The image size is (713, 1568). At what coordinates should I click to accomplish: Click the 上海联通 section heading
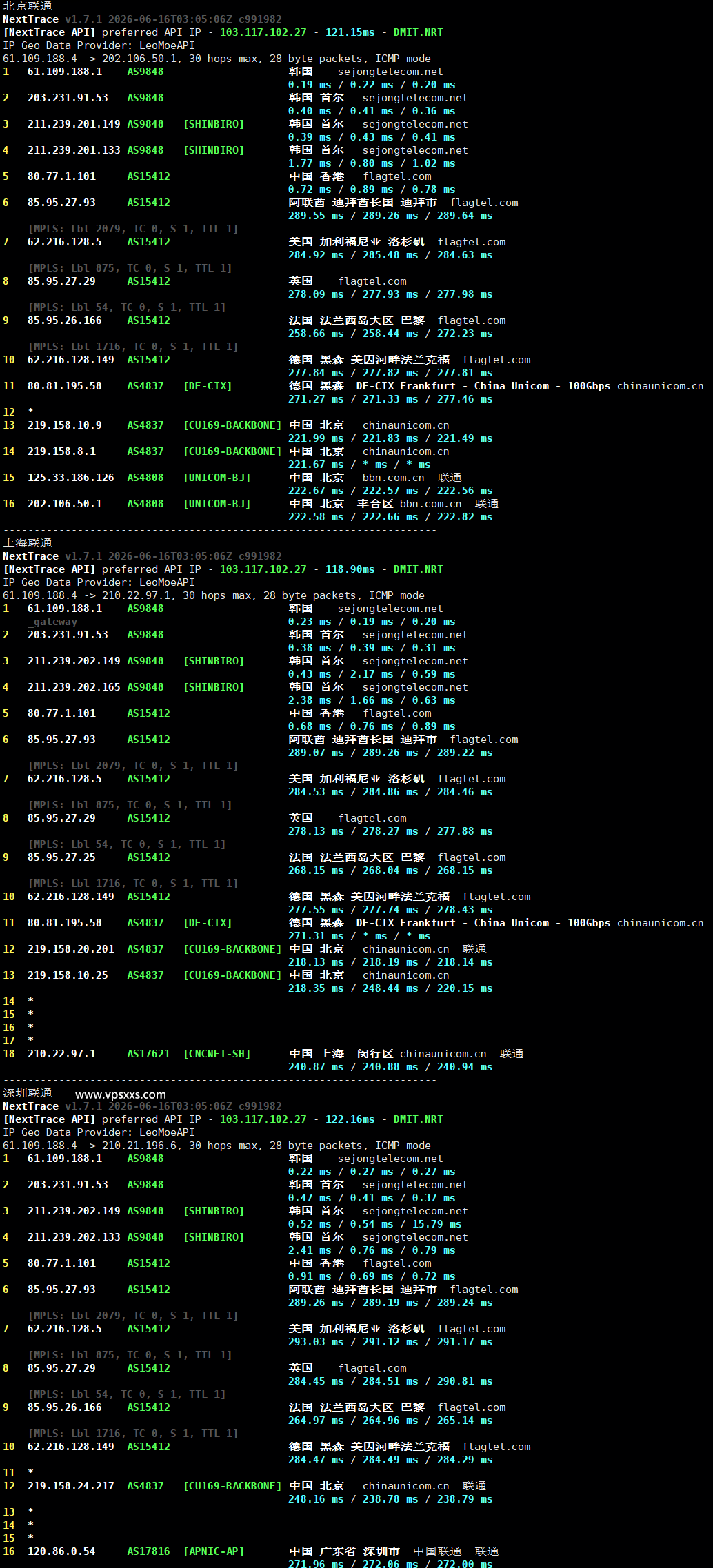point(28,543)
